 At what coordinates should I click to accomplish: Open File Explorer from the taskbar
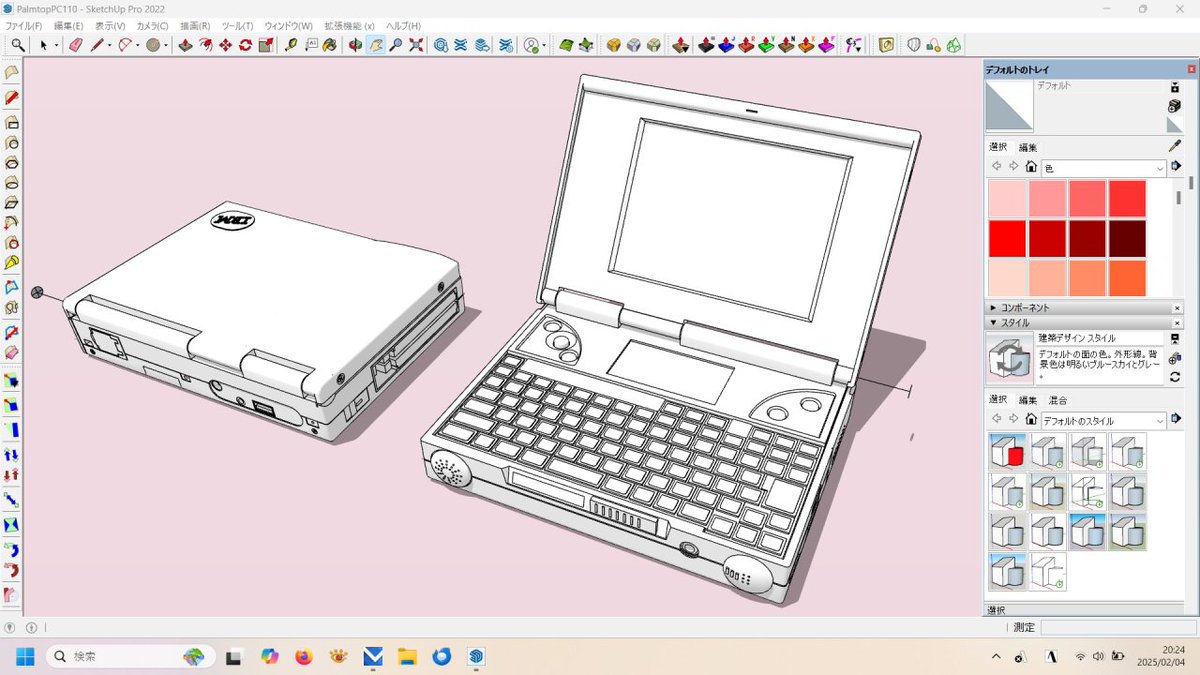point(407,657)
